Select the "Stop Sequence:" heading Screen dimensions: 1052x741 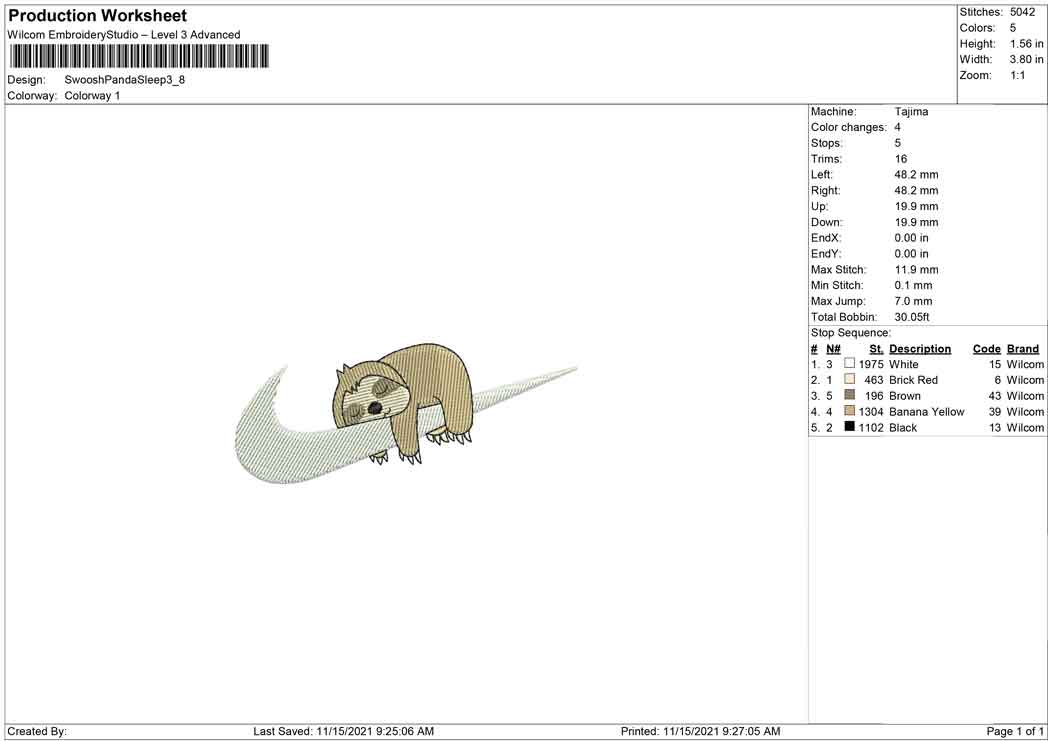pyautogui.click(x=851, y=333)
